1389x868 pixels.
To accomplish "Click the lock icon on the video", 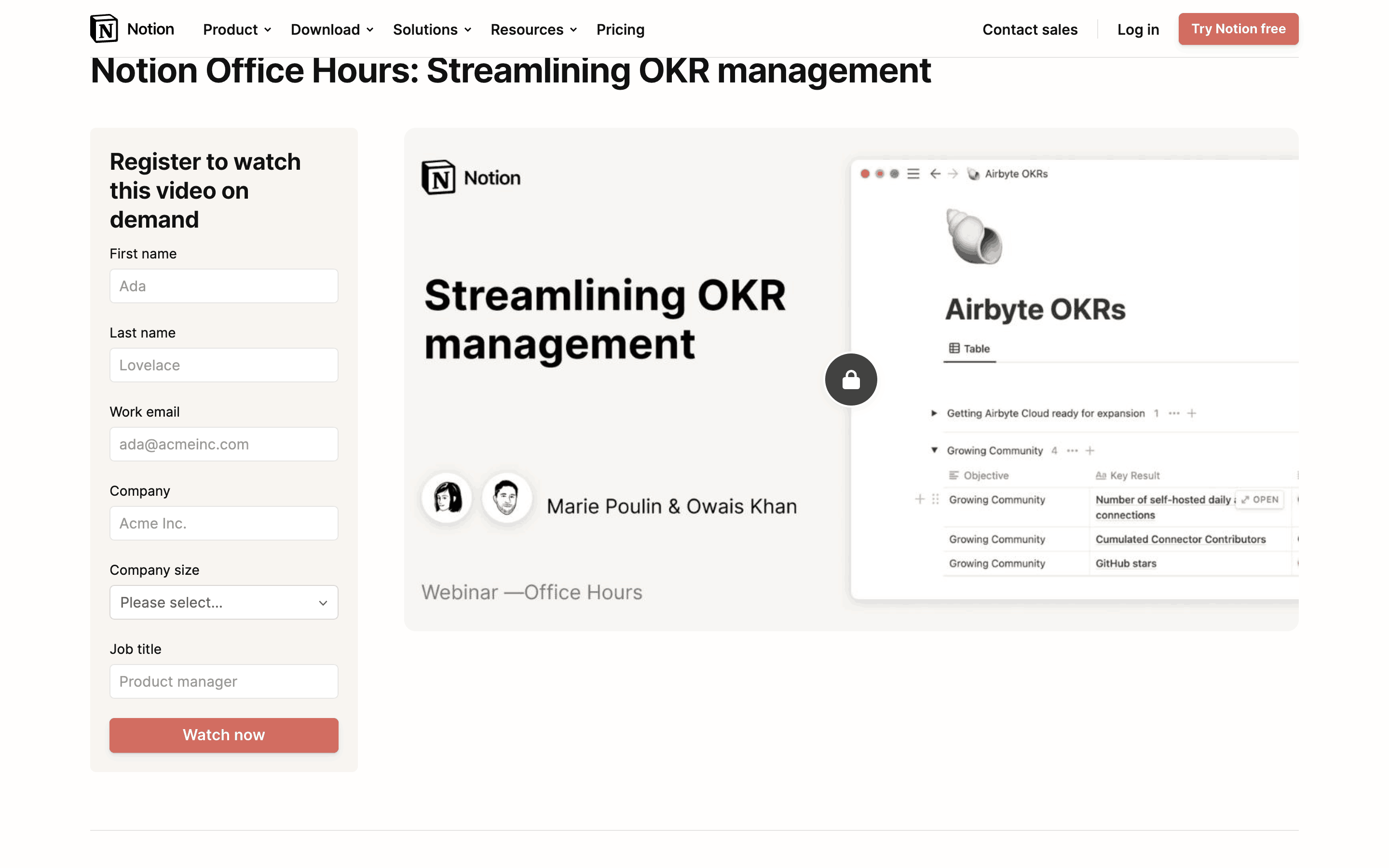I will [851, 380].
